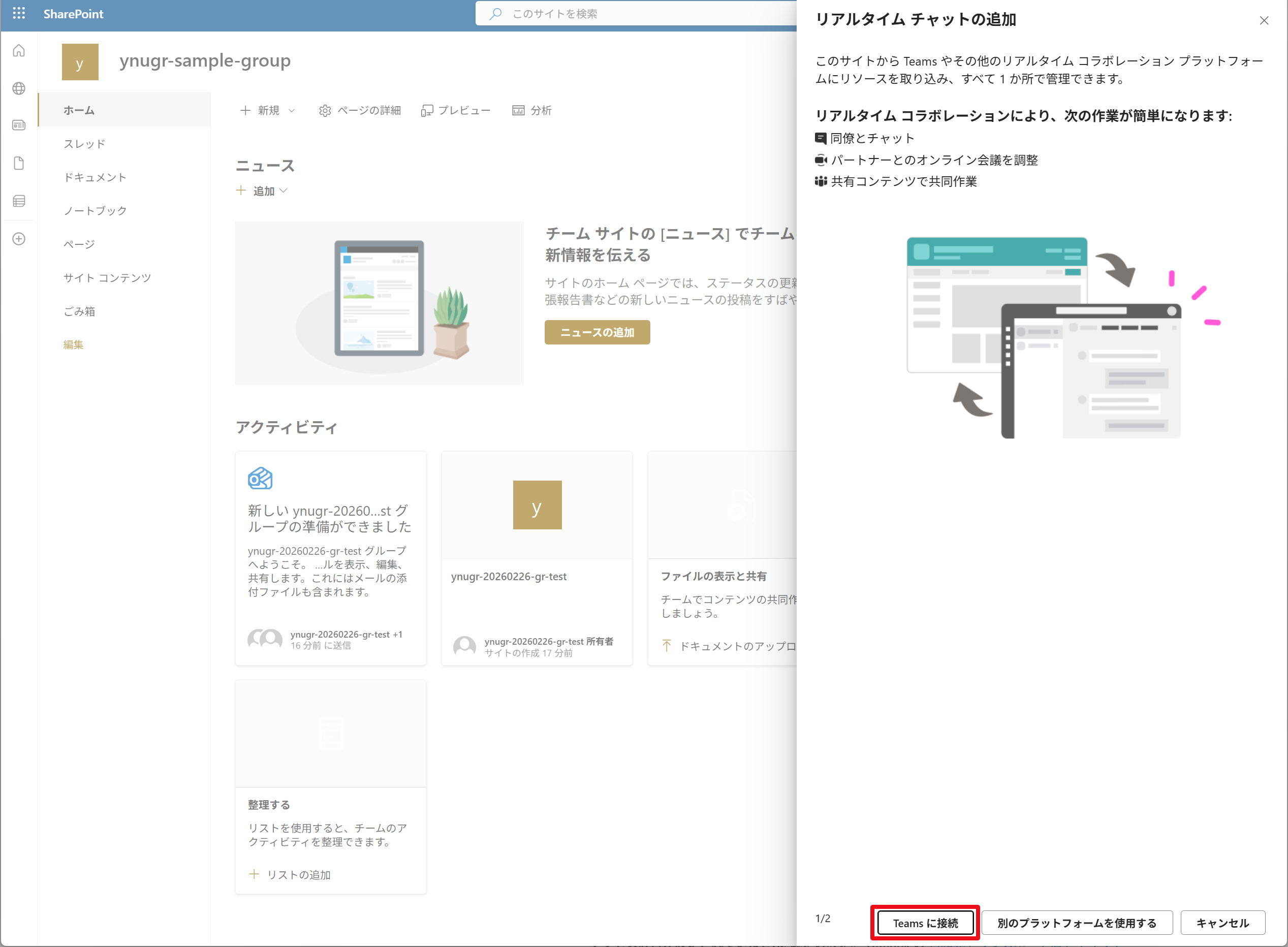
Task: Click リストの追加 in 整理する card
Action: tap(290, 875)
